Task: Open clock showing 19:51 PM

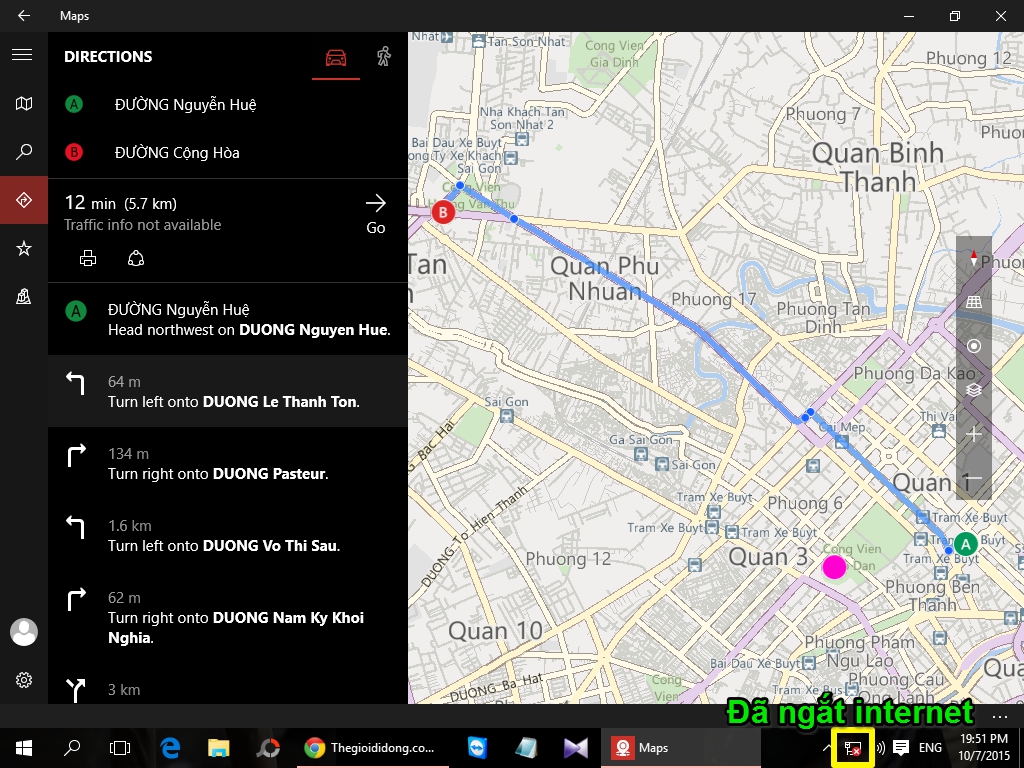Action: 984,747
